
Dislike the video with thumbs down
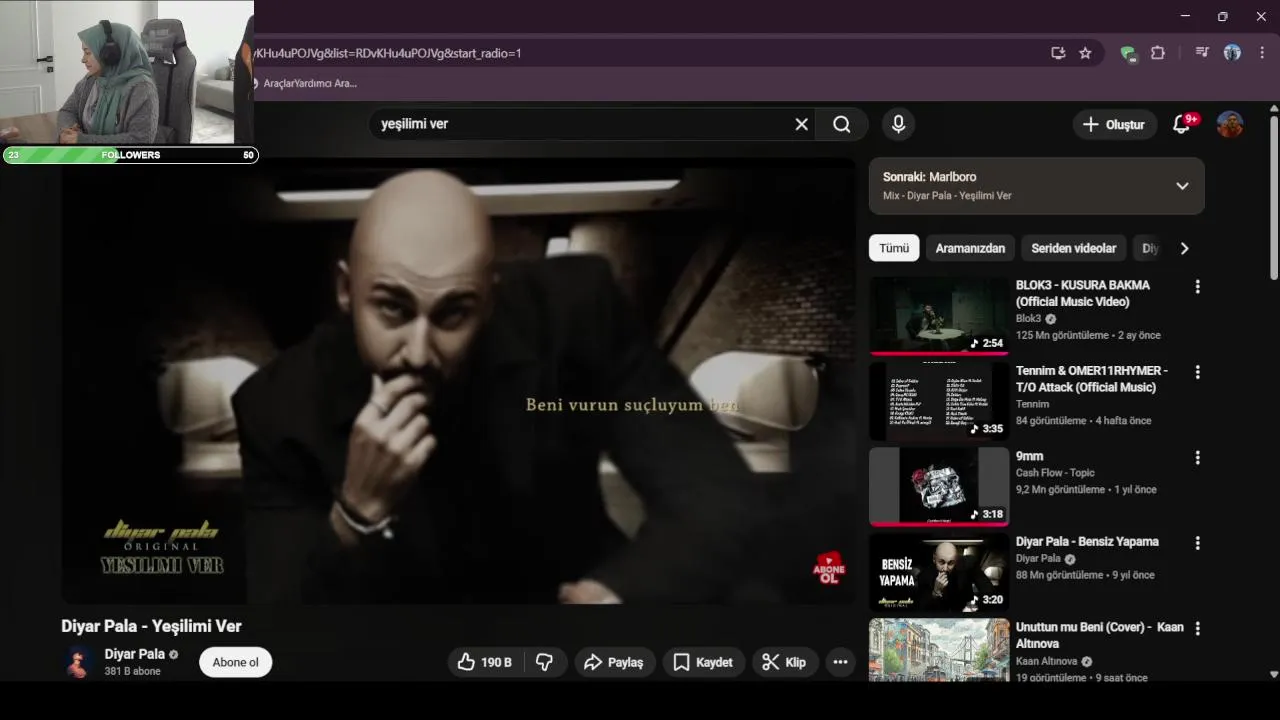545,662
